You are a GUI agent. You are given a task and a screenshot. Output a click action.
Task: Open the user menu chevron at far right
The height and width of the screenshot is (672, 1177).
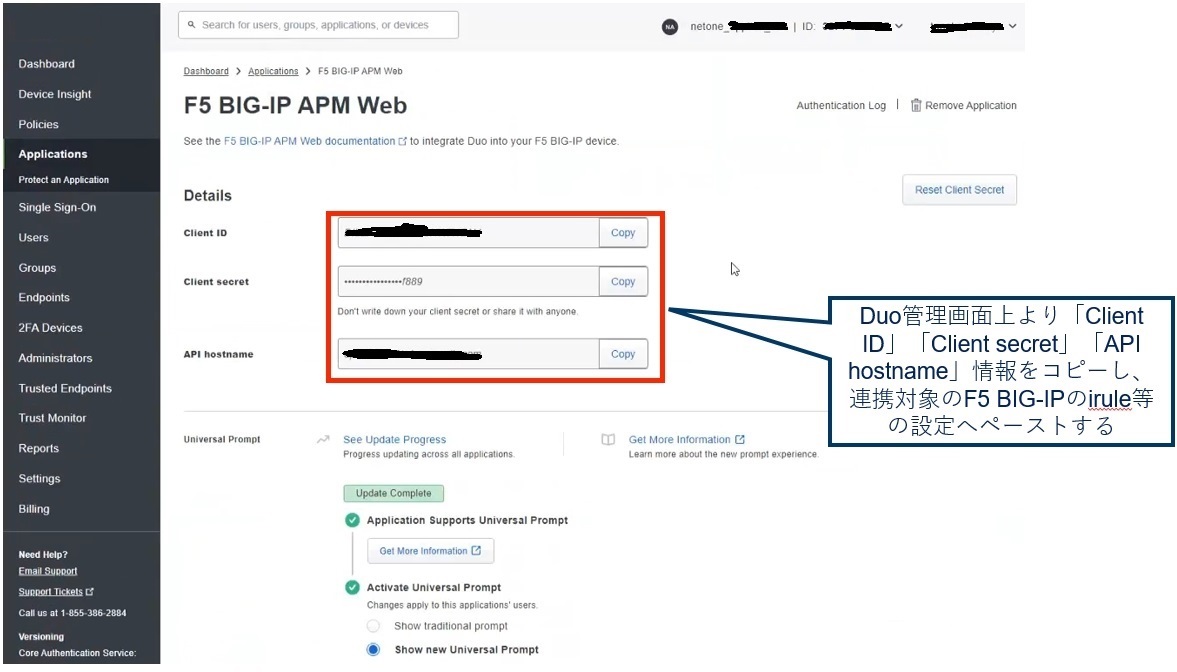coord(1013,26)
